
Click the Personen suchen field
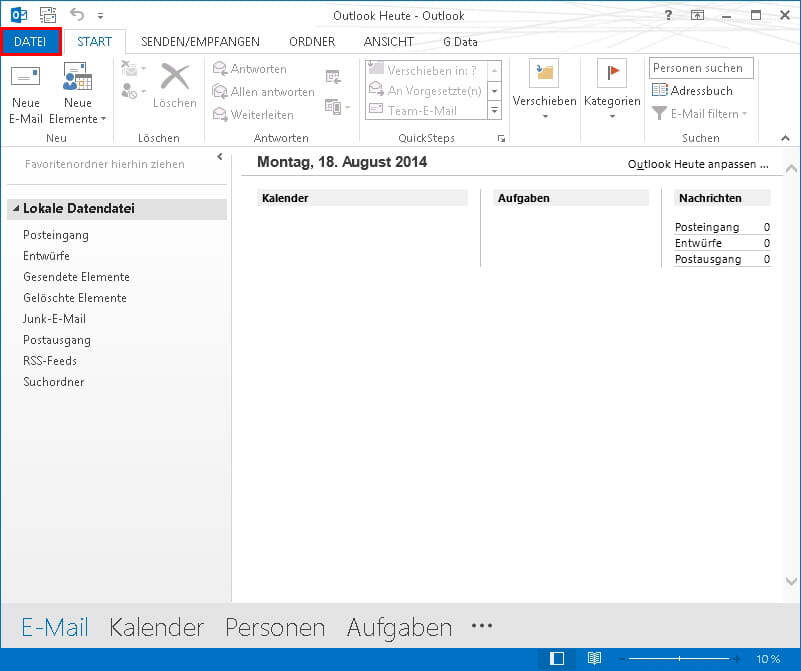[x=701, y=68]
